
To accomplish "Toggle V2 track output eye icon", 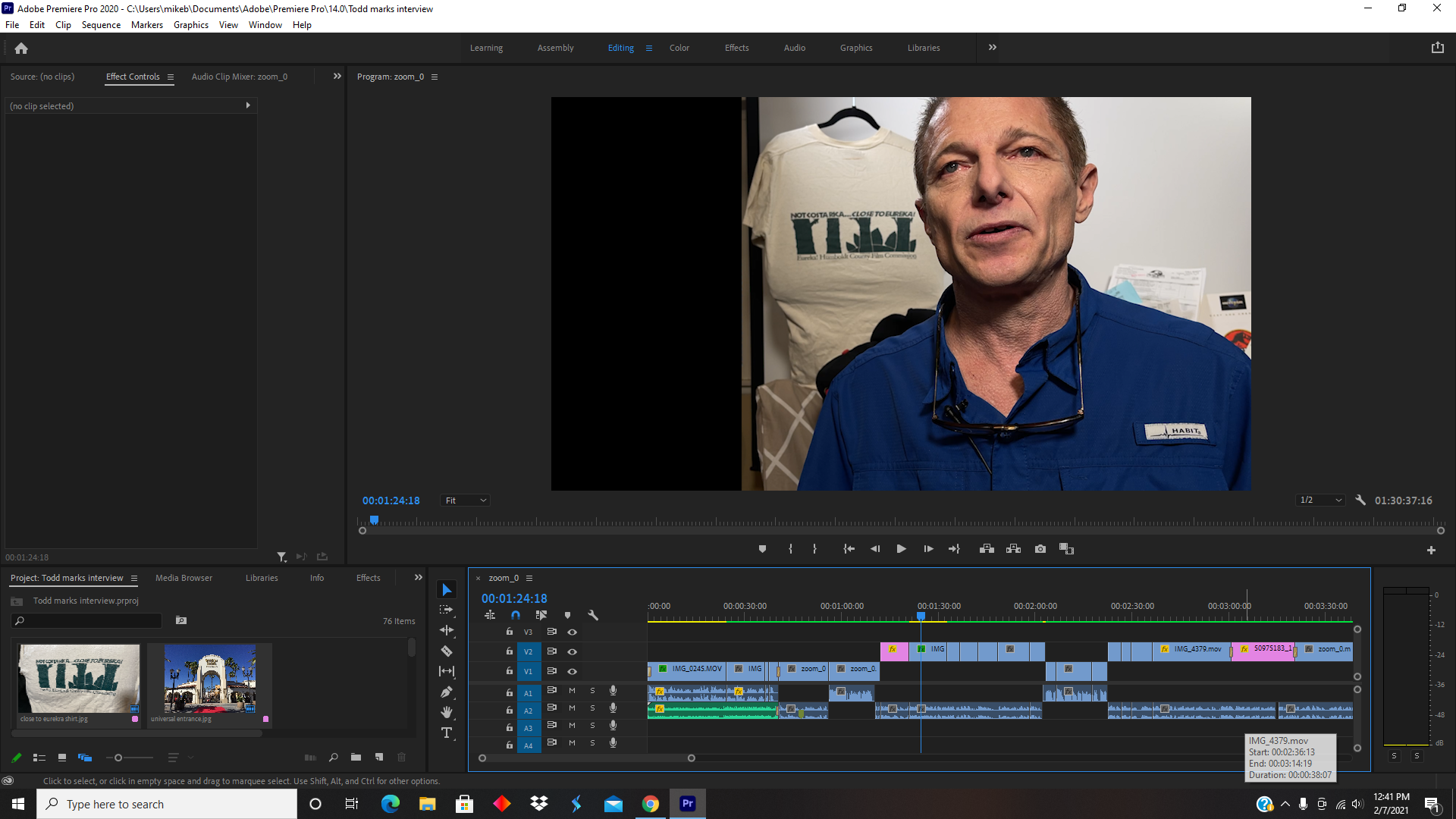I will pyautogui.click(x=573, y=651).
